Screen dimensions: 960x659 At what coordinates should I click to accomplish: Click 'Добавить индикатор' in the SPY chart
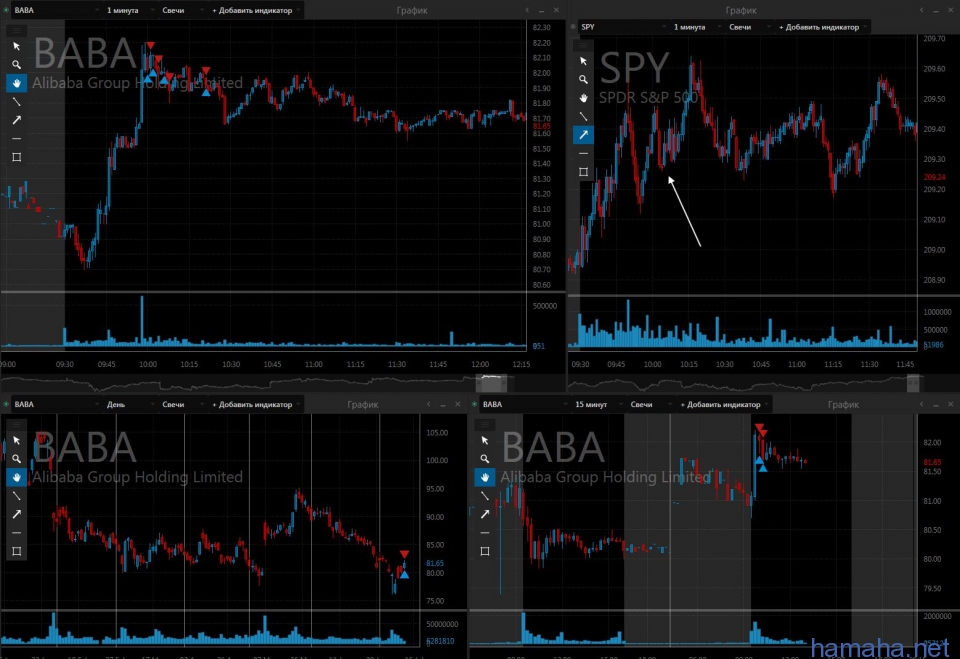pos(822,27)
